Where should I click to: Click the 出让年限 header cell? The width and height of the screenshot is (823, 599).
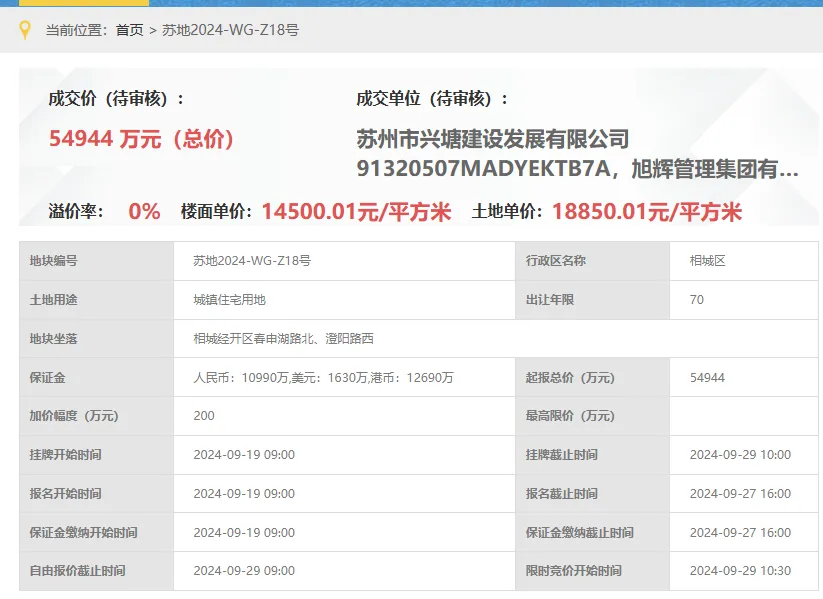tap(593, 300)
